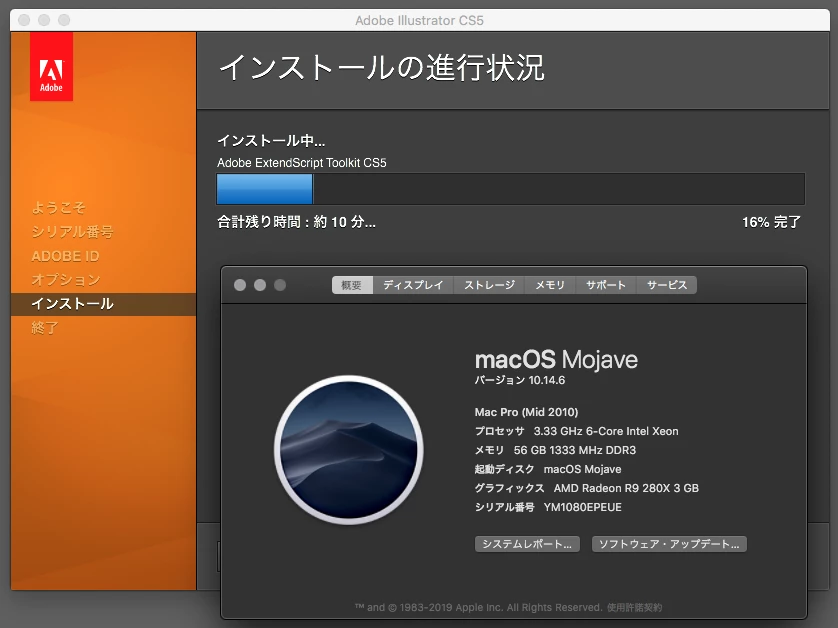Click the 56 GB 1333 MHz DDR3 value
Image resolution: width=838 pixels, height=628 pixels.
tap(575, 450)
